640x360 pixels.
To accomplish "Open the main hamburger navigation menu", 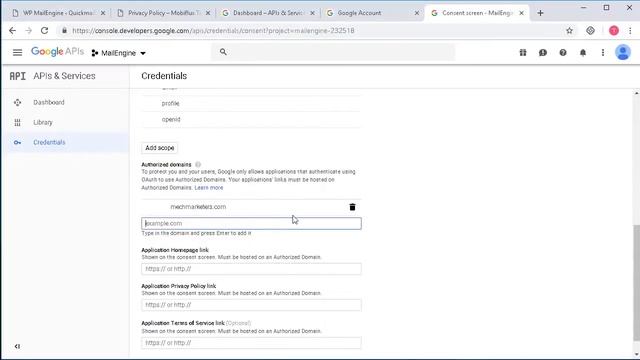I will pos(17,52).
